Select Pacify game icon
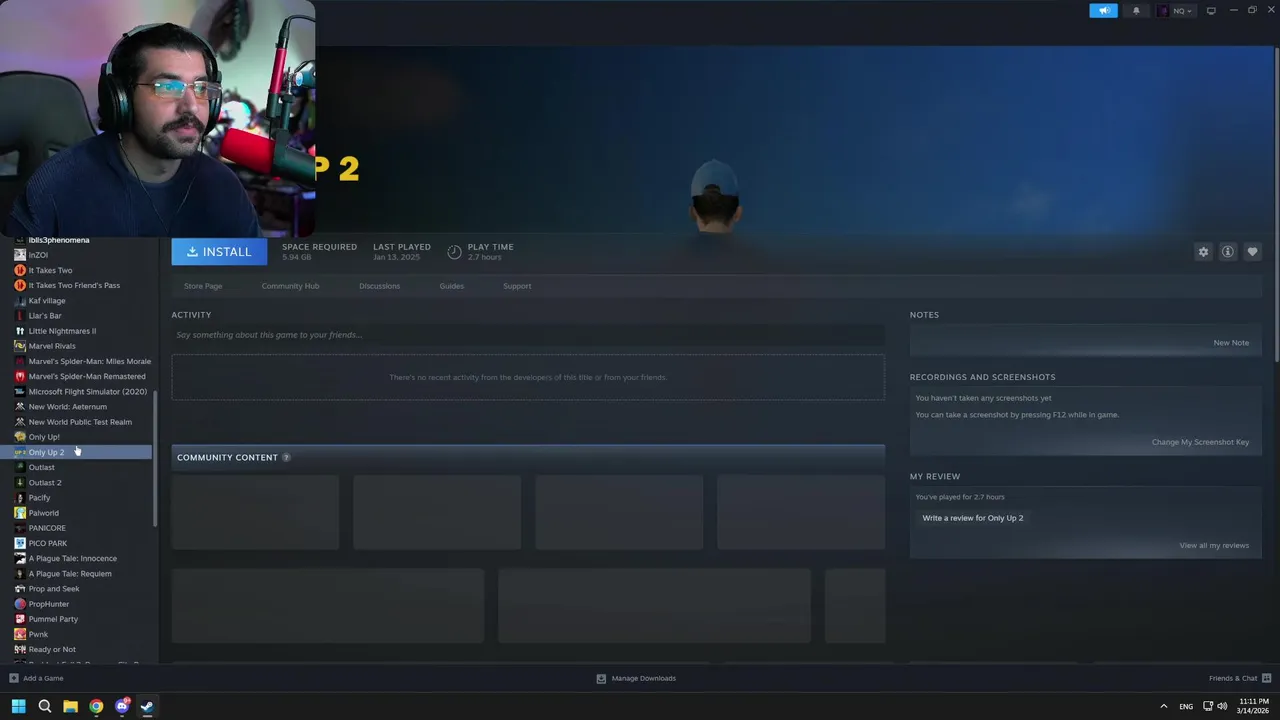The width and height of the screenshot is (1280, 720). [x=20, y=498]
